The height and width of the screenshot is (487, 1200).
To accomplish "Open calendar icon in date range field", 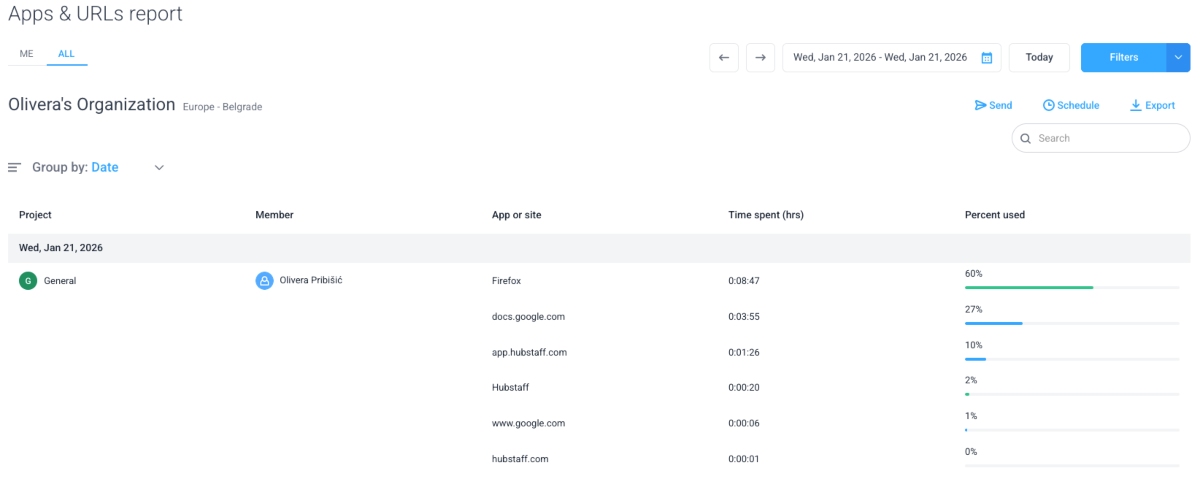I will (986, 58).
